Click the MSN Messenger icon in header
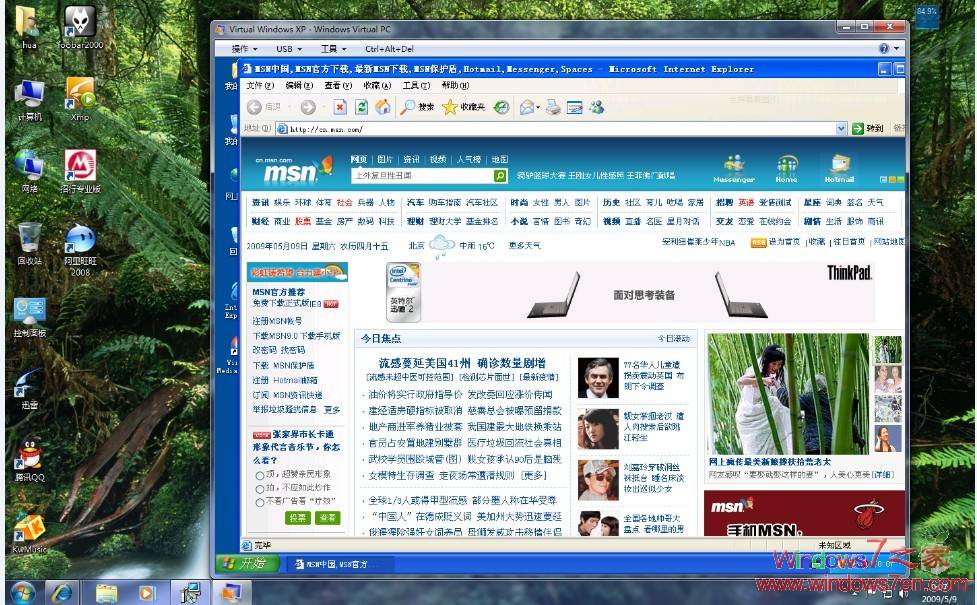This screenshot has height=605, width=977. coord(734,168)
